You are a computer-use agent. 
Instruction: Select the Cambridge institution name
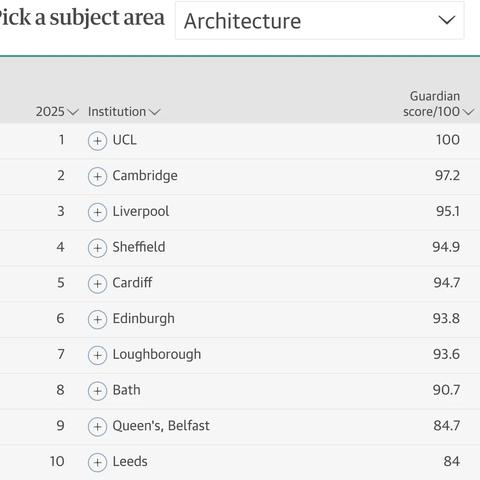pos(145,176)
